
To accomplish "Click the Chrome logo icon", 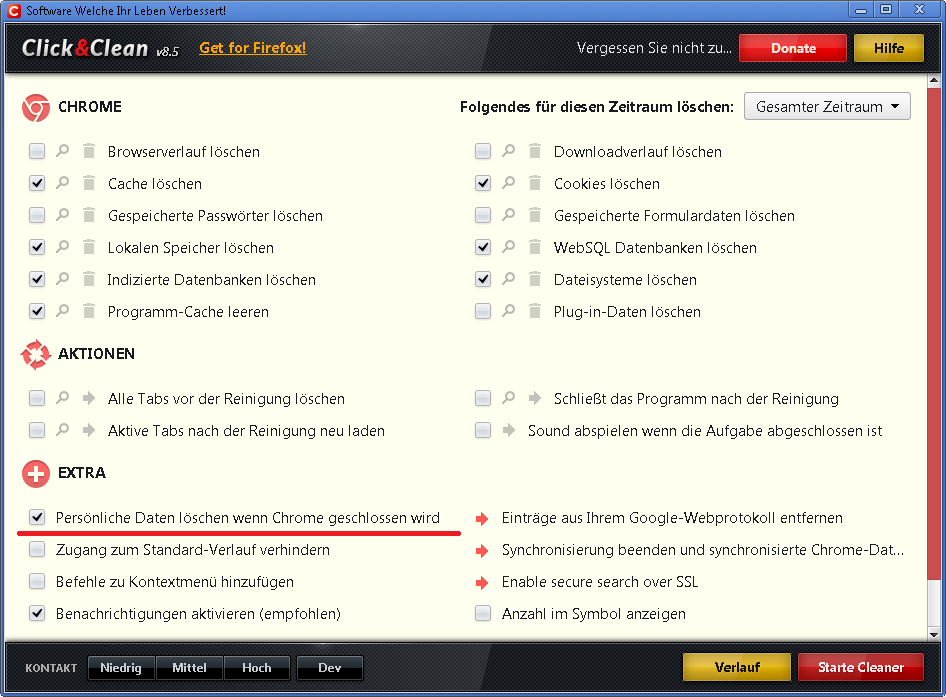I will click(36, 108).
